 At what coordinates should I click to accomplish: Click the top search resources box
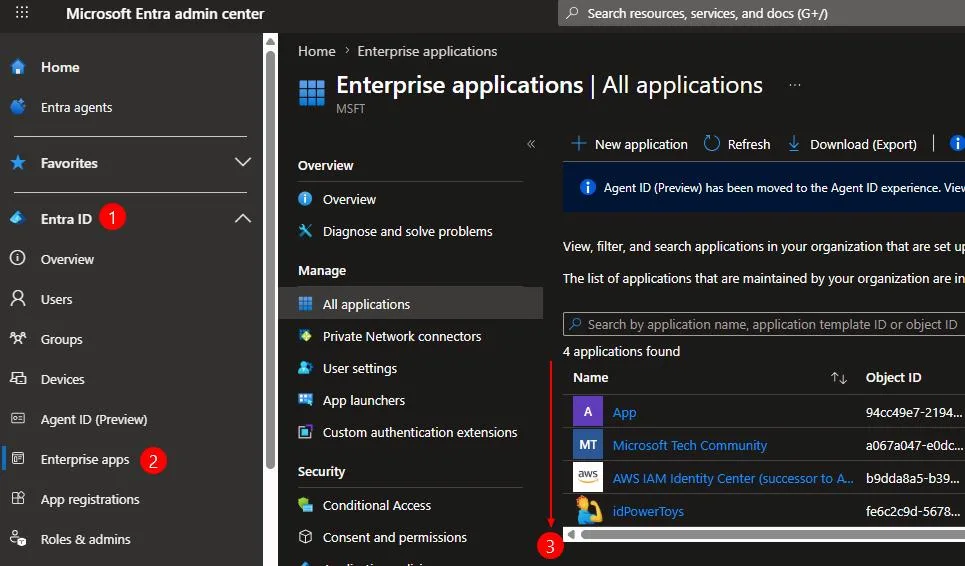(x=761, y=13)
